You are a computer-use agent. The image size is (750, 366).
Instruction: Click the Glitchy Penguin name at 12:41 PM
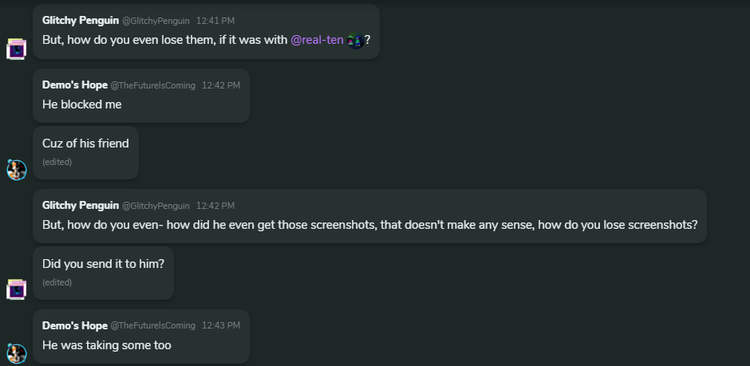[80, 21]
